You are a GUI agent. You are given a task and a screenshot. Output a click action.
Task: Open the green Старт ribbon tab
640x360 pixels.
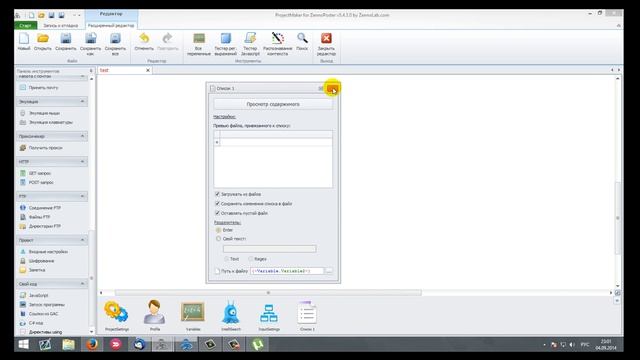25,25
